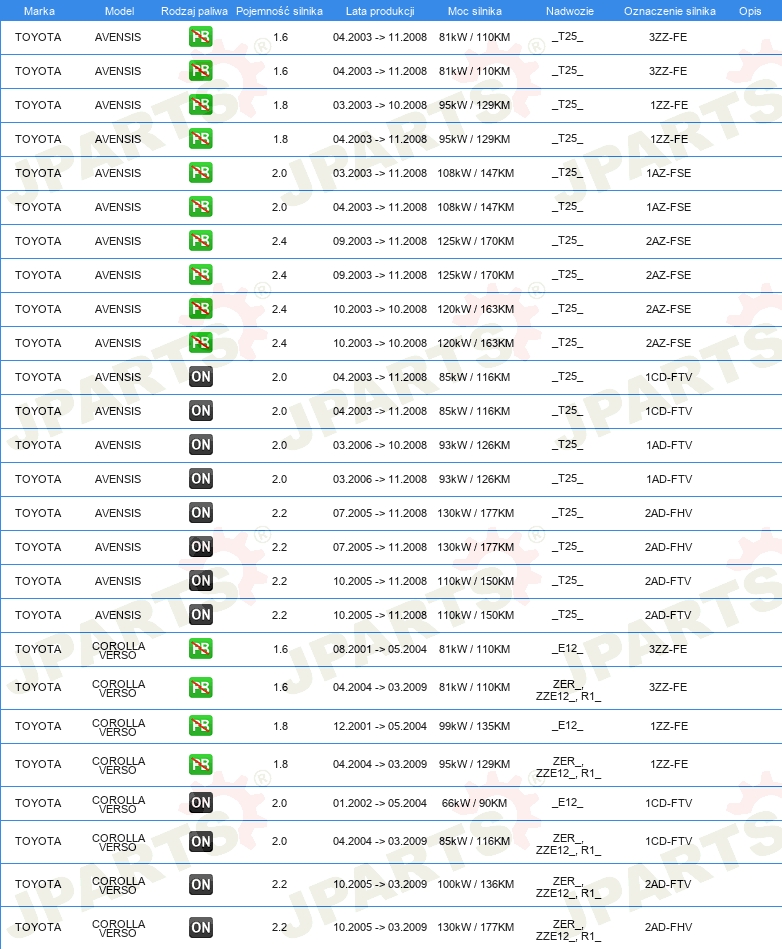Click petrol icon in Avensis 1.8 03.2003 -> 10.2008 row

200,105
